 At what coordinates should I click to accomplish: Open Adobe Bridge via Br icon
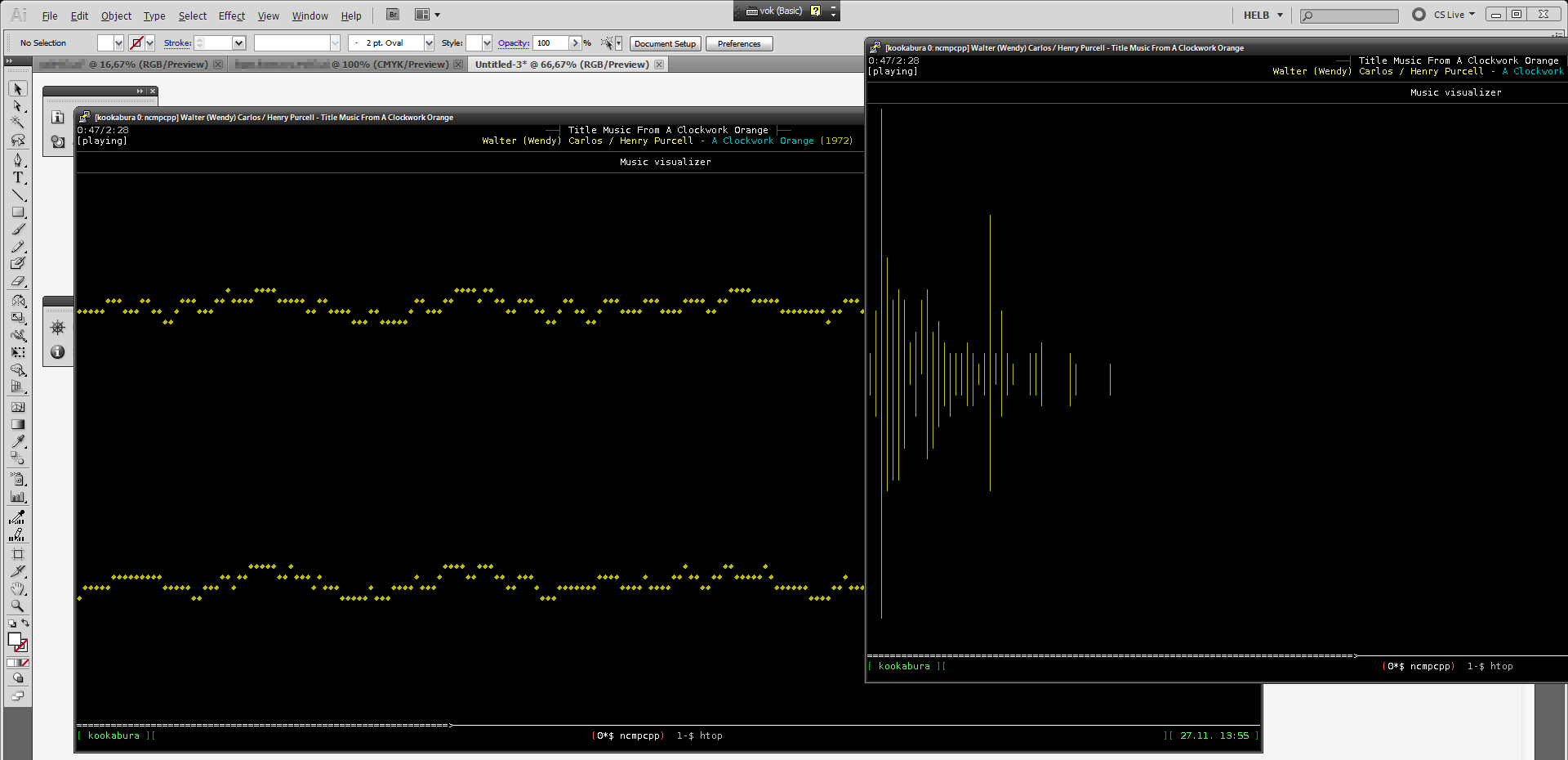pyautogui.click(x=393, y=15)
